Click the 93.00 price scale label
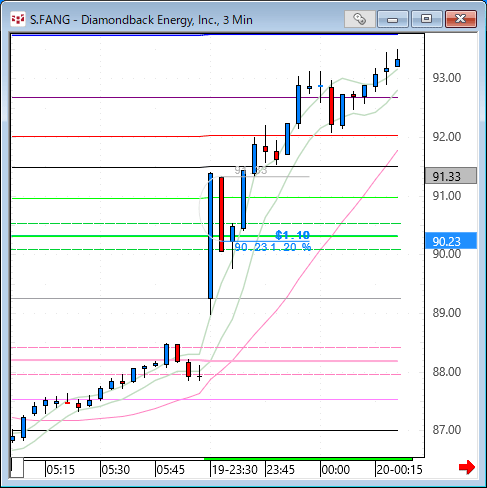 click(447, 78)
